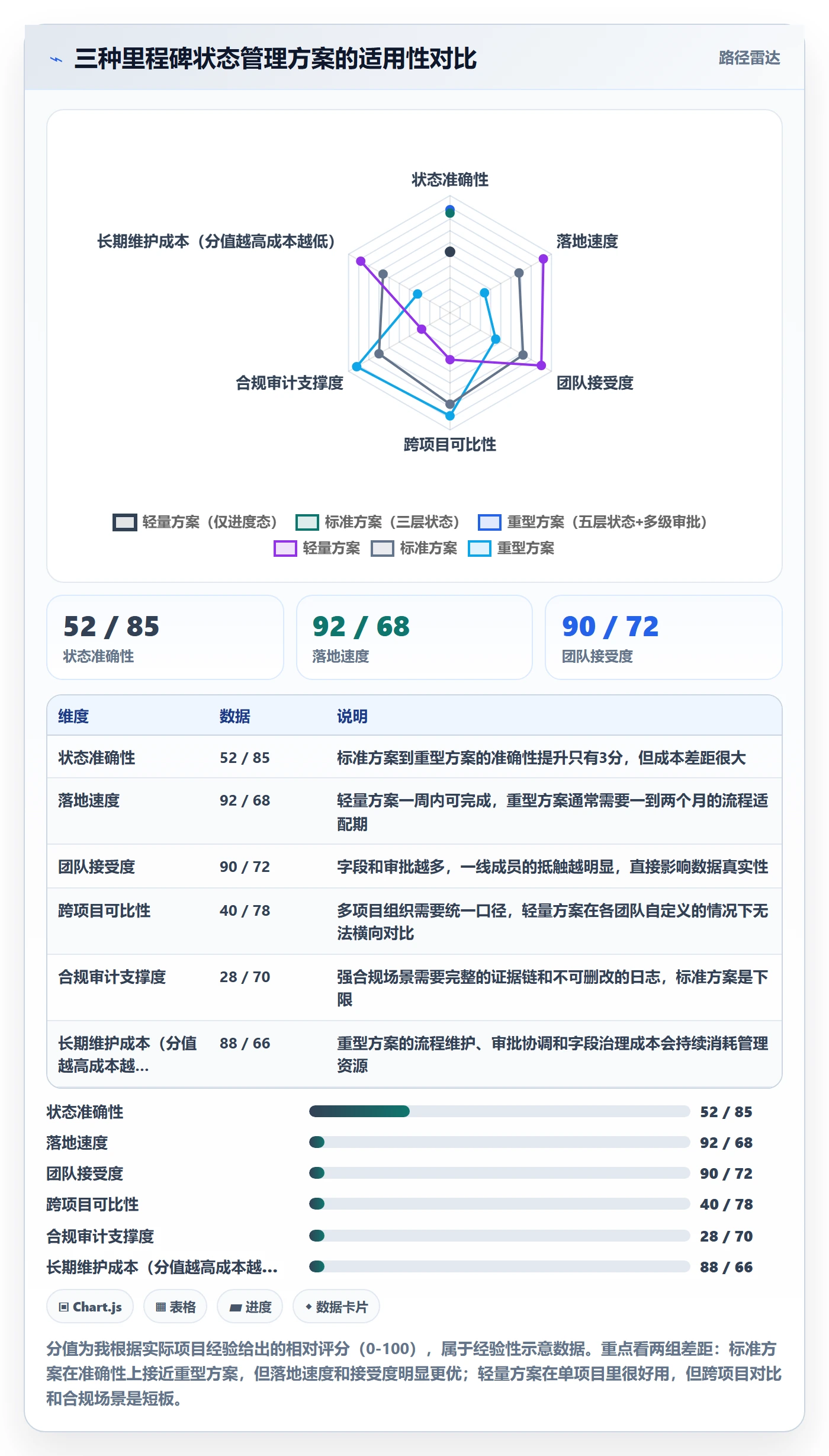Toggle the 轻量方案（仅进度态） legend swatch
This screenshot has width=829, height=1456.
125,522
